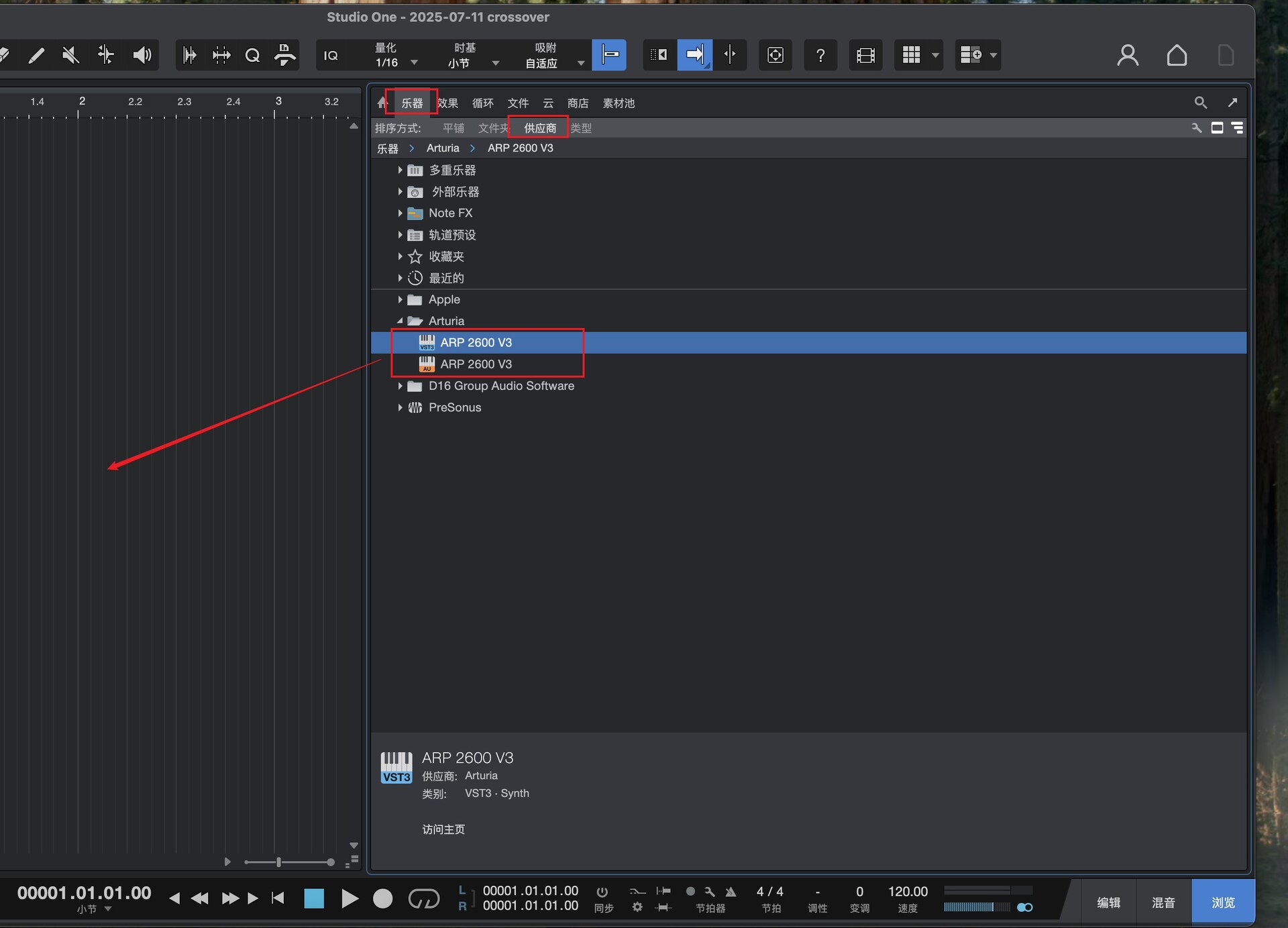Select the Listen speaker tool
1288x928 pixels.
click(142, 55)
